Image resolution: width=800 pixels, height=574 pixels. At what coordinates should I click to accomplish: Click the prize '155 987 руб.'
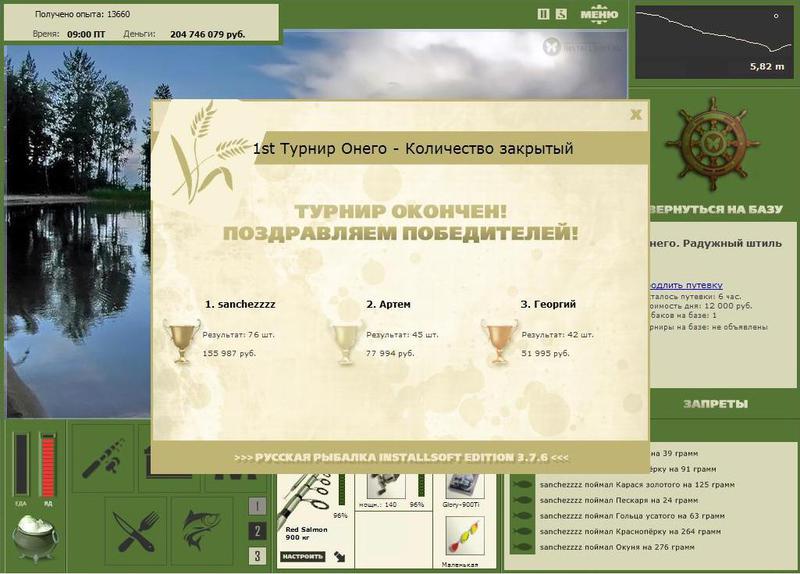[229, 353]
